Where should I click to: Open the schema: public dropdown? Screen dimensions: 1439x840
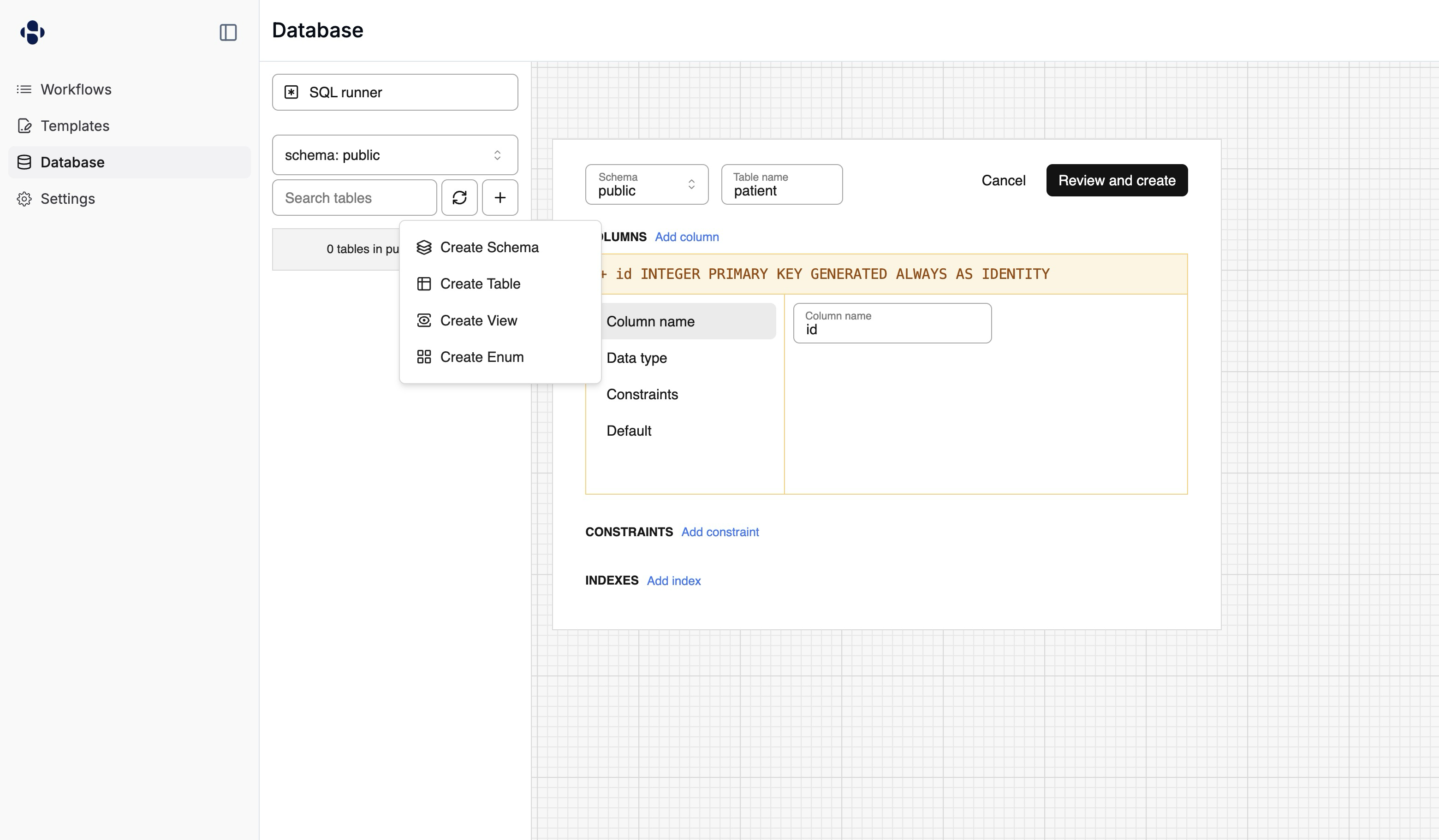395,155
